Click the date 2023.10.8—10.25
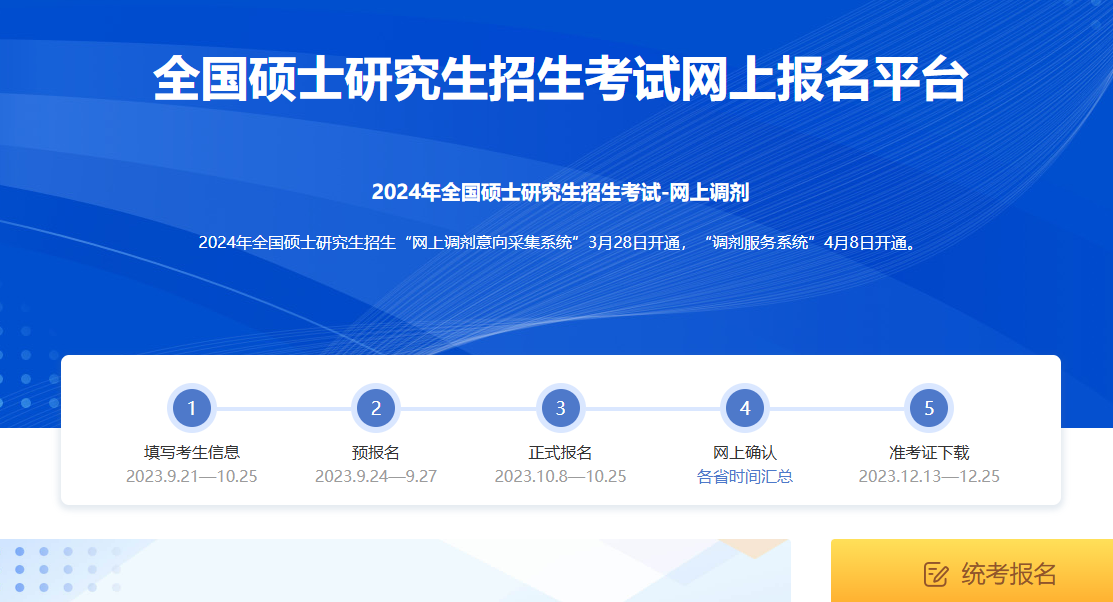The width and height of the screenshot is (1113, 602). (561, 476)
